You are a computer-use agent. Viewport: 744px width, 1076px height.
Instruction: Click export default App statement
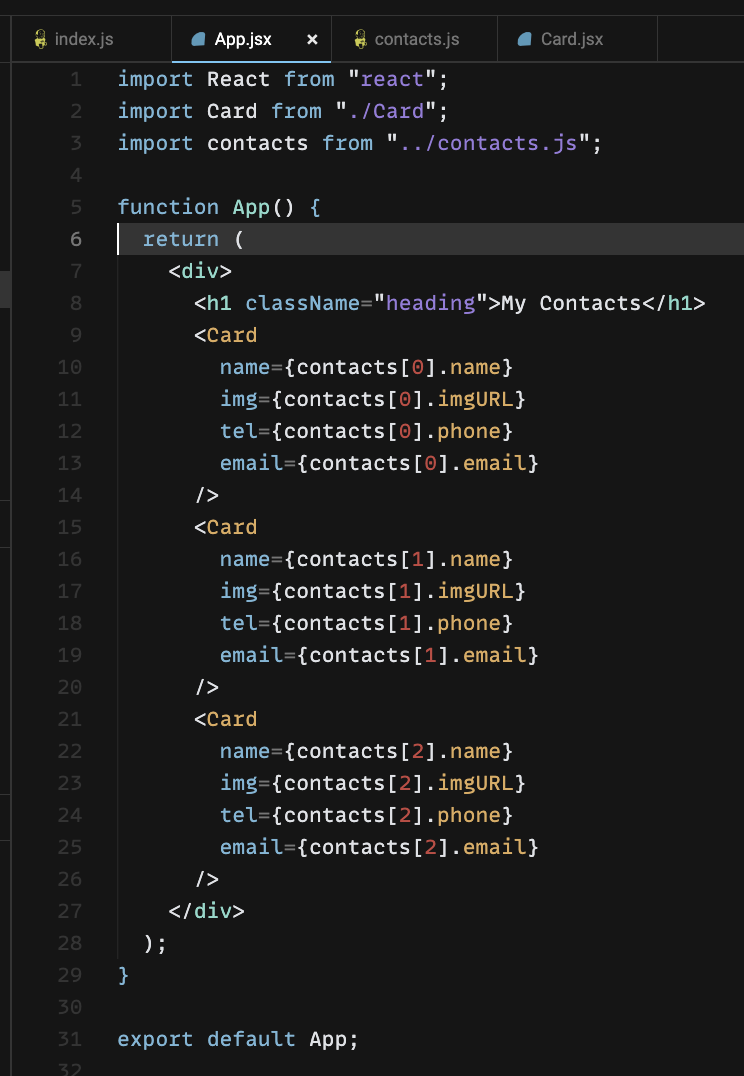[x=238, y=1039]
